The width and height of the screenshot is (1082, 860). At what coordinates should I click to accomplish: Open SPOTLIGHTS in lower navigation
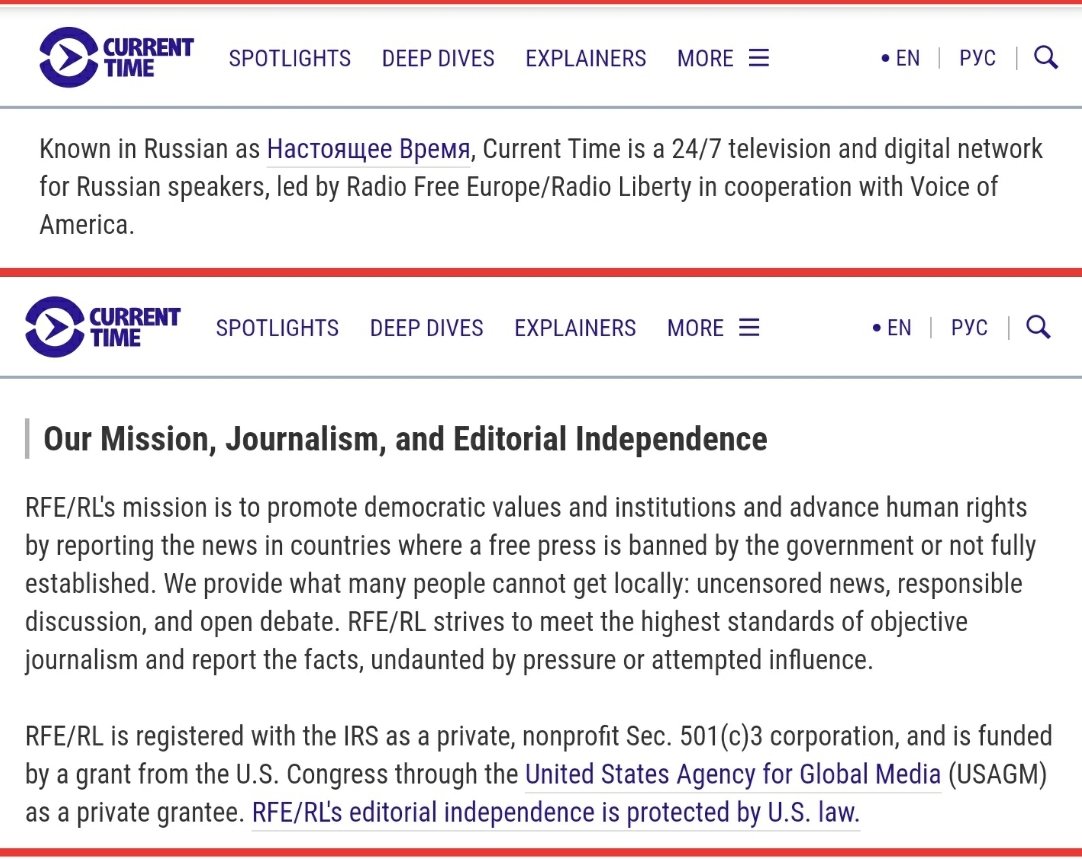tap(277, 328)
